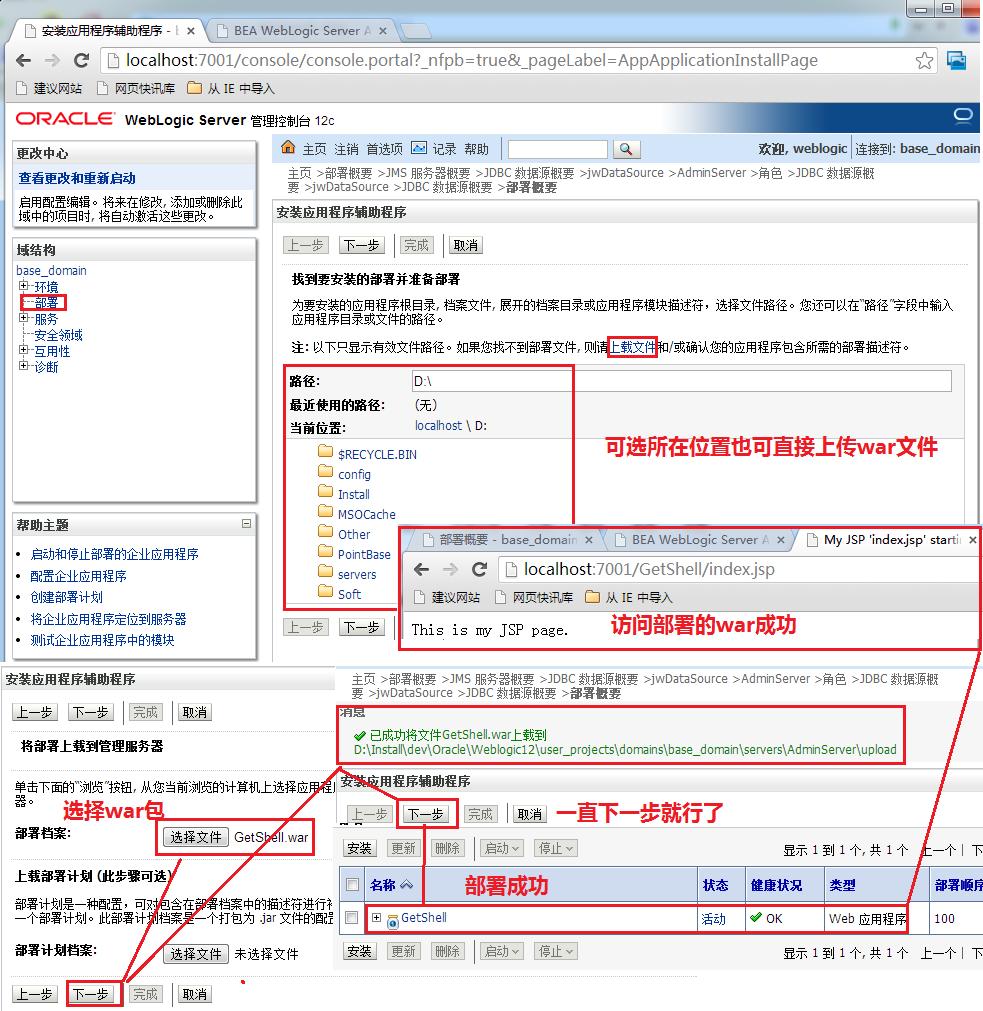This screenshot has width=983, height=1011.
Task: Open the Other folder icon
Action: [x=326, y=531]
